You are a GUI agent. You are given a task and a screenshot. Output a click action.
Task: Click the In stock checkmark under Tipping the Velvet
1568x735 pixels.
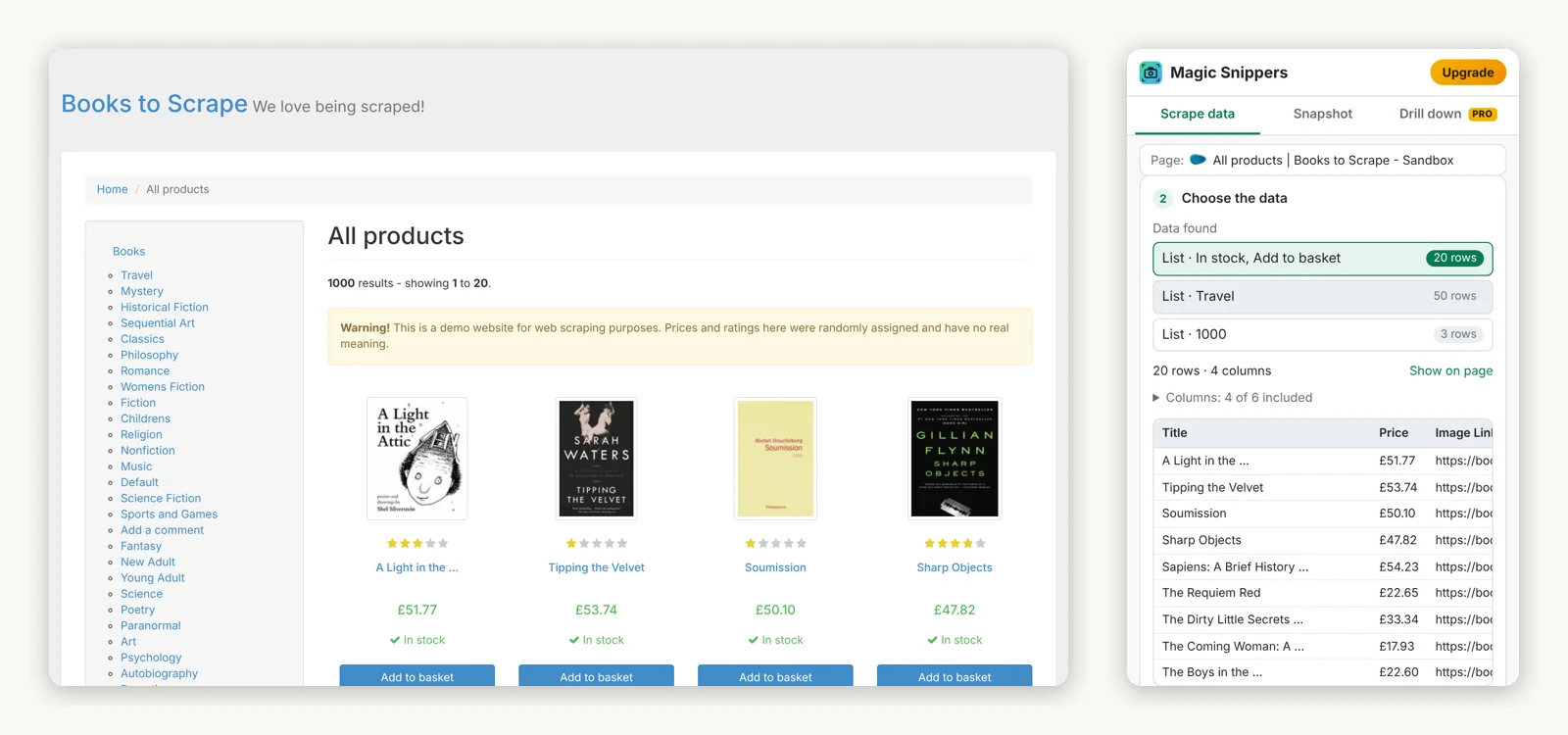tap(574, 640)
